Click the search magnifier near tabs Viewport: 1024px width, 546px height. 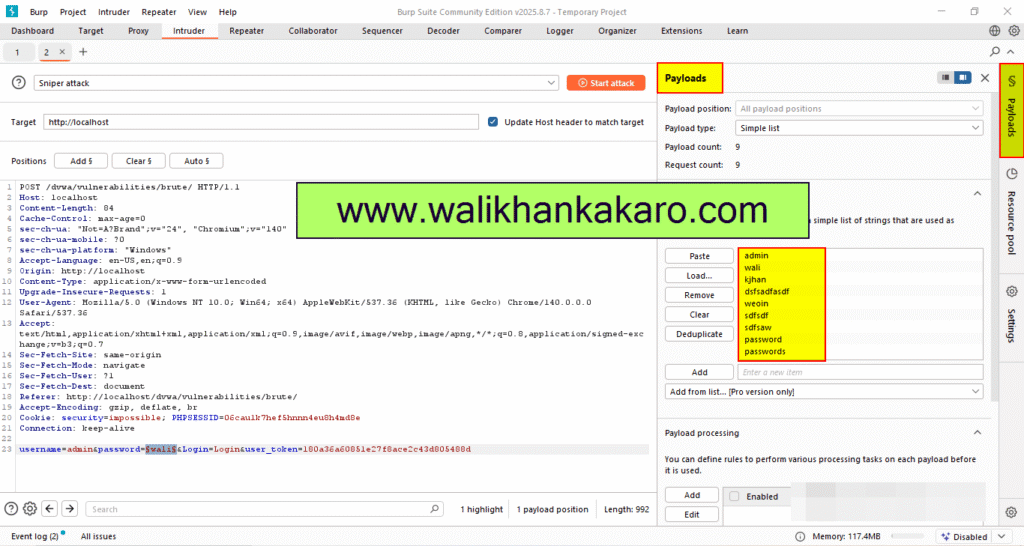[x=995, y=51]
